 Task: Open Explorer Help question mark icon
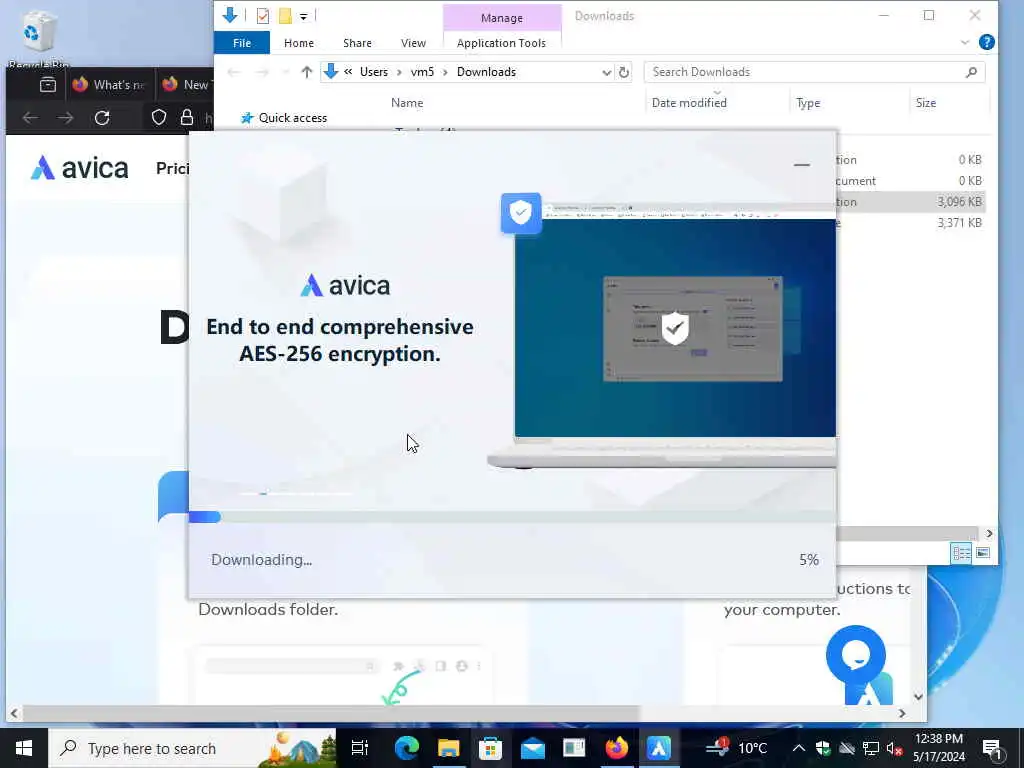(x=986, y=42)
